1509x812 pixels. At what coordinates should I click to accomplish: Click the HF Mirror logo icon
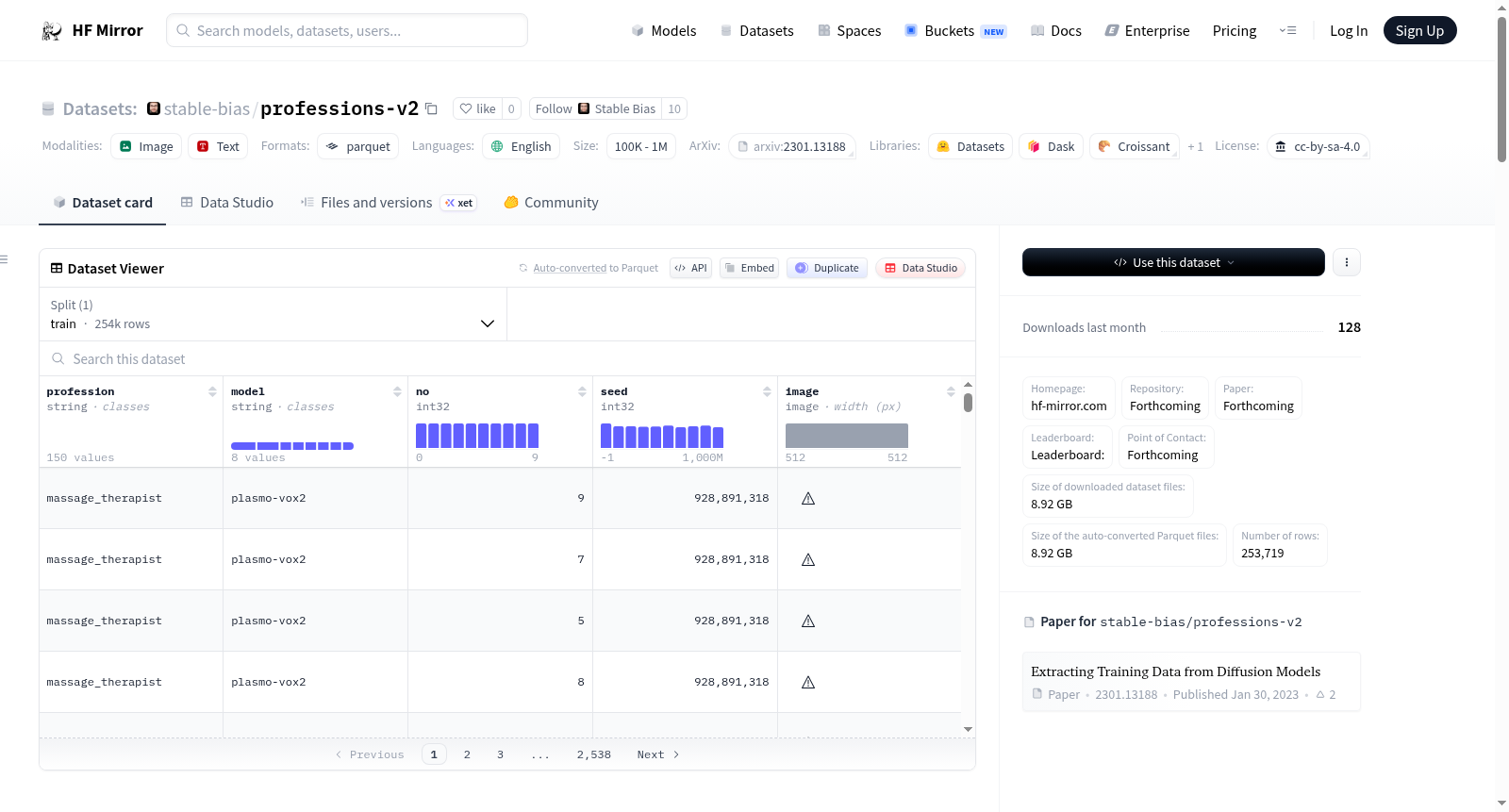coord(52,31)
